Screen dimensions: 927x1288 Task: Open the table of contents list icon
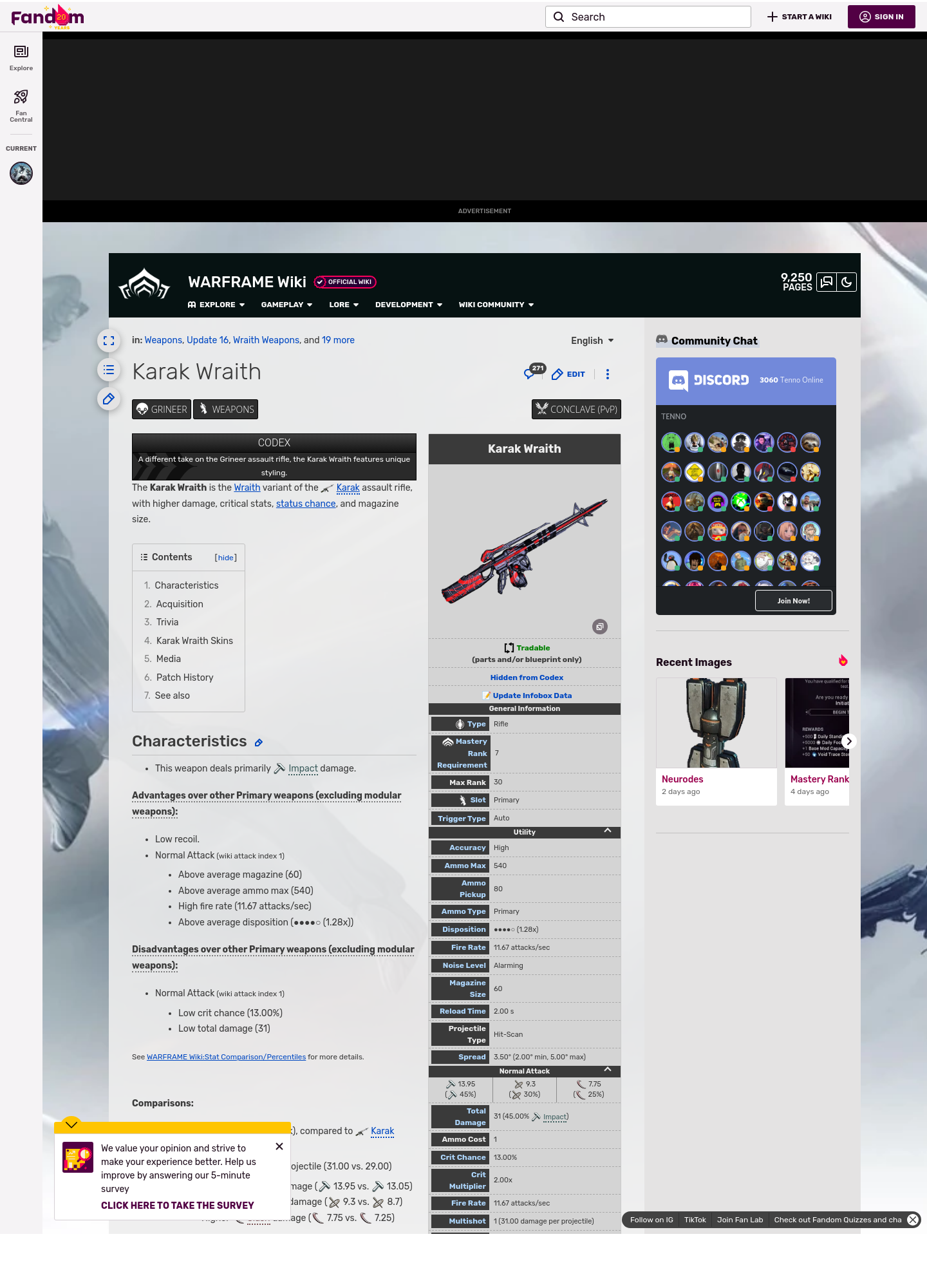[109, 370]
